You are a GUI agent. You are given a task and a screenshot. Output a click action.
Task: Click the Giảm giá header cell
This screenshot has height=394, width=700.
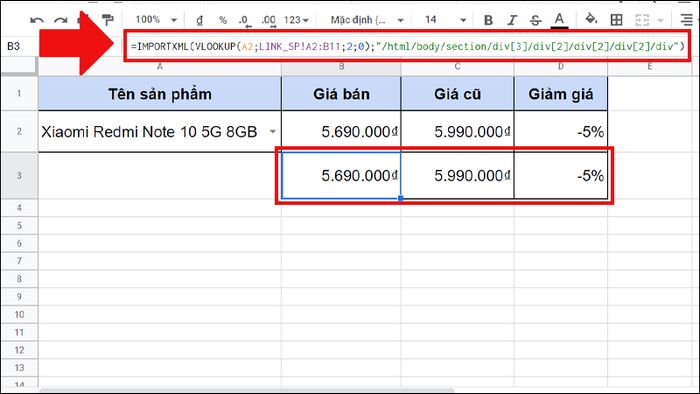coord(561,94)
